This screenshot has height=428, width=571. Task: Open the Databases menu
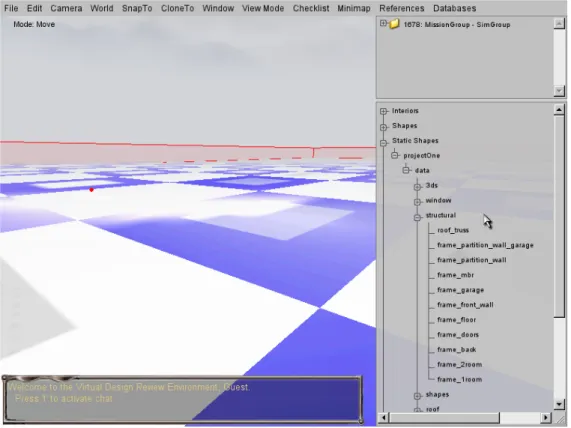click(x=454, y=8)
